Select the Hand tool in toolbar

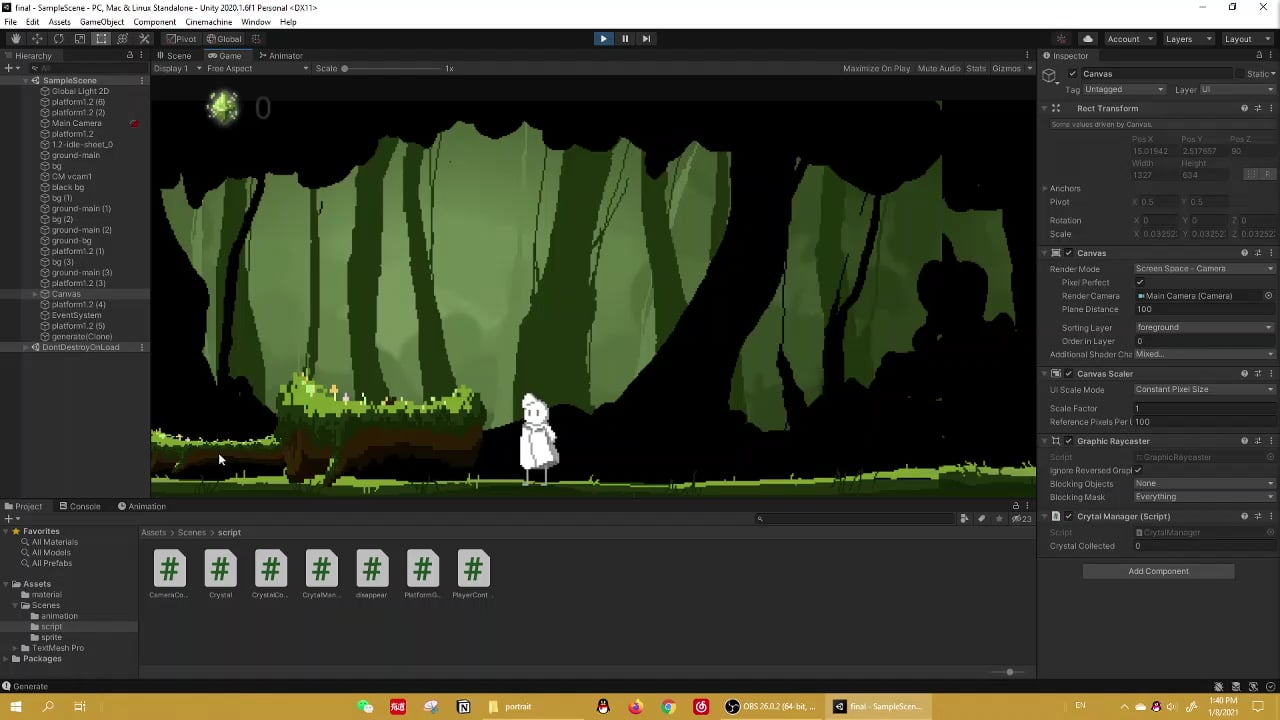pos(15,39)
